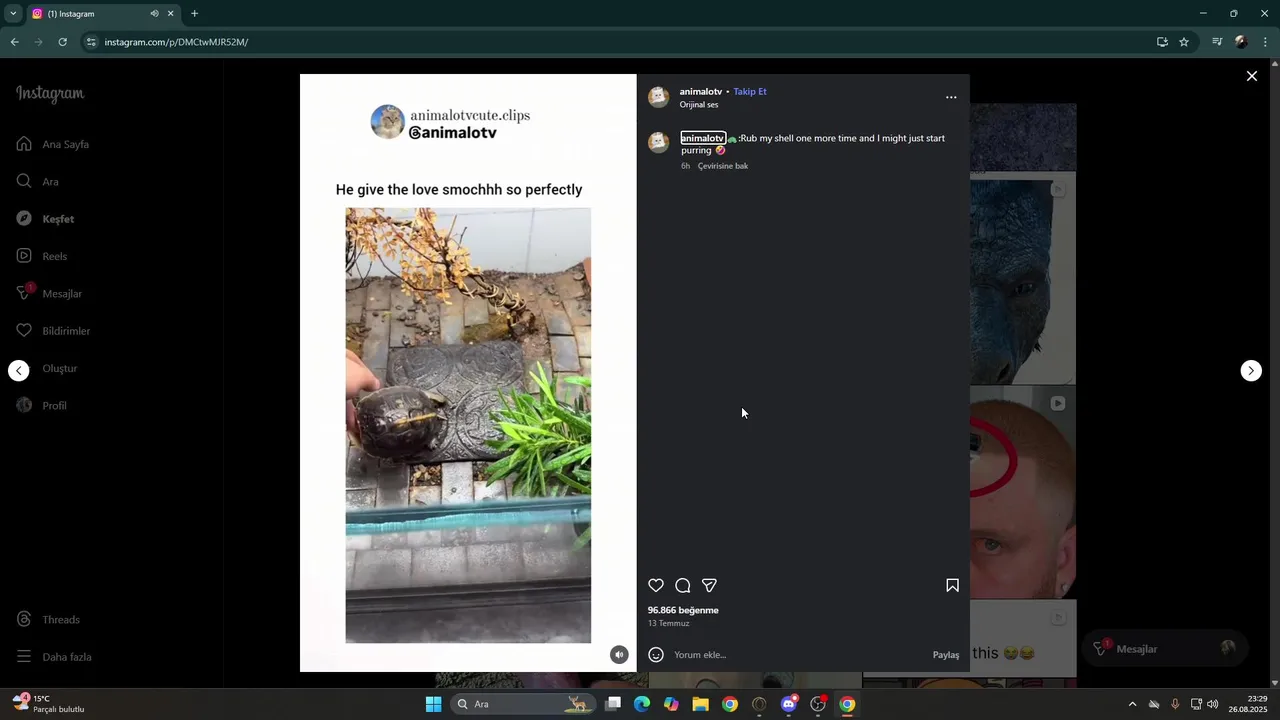1280x720 pixels.
Task: Close the Instagram browser tab
Action: (170, 14)
